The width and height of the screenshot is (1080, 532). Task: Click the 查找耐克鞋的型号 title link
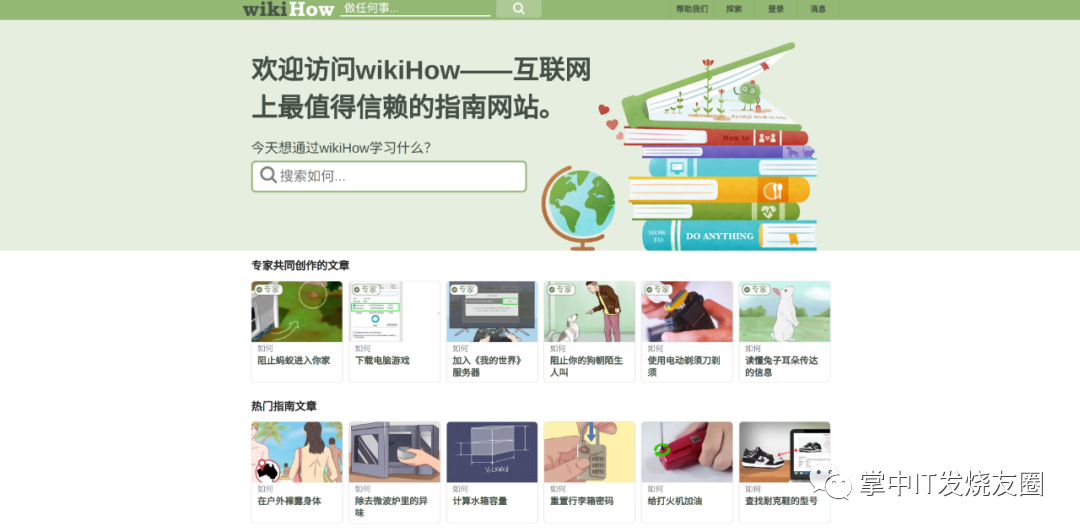(781, 501)
